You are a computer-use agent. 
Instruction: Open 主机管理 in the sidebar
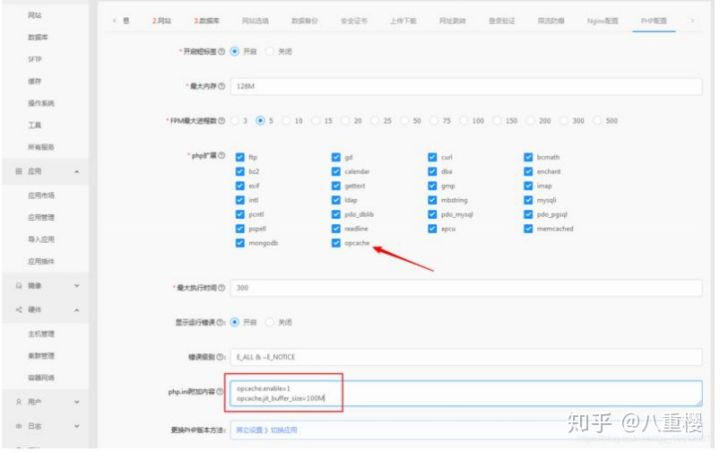(41, 334)
